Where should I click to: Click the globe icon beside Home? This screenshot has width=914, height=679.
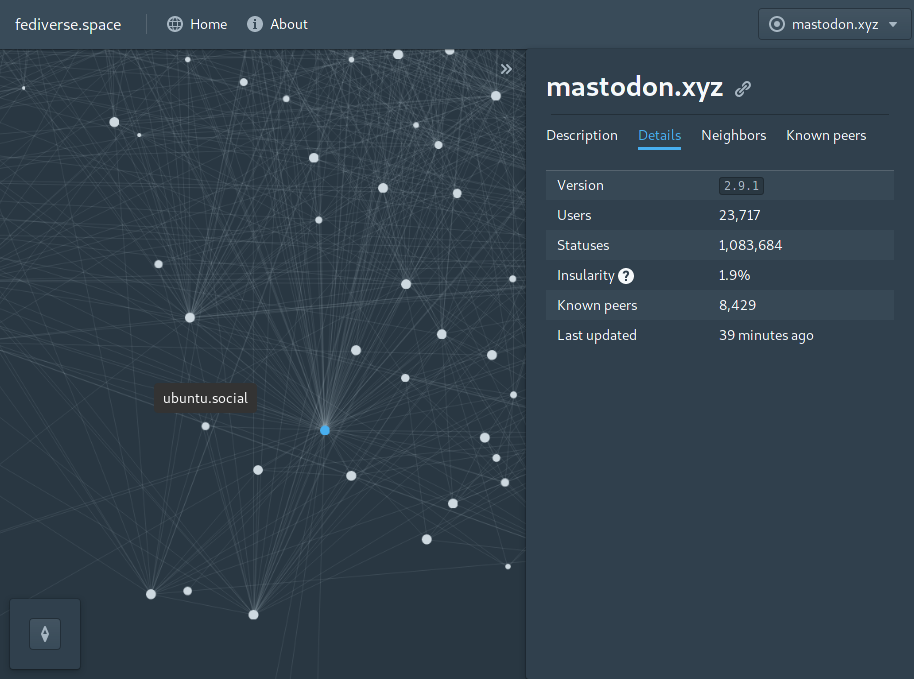click(x=175, y=24)
